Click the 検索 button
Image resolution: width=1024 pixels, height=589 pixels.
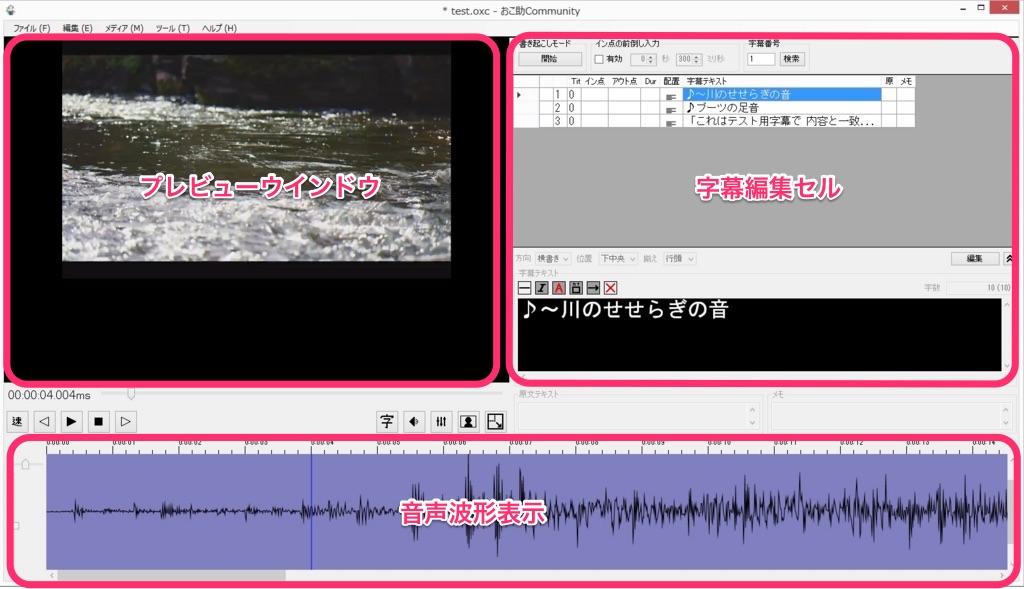click(792, 59)
